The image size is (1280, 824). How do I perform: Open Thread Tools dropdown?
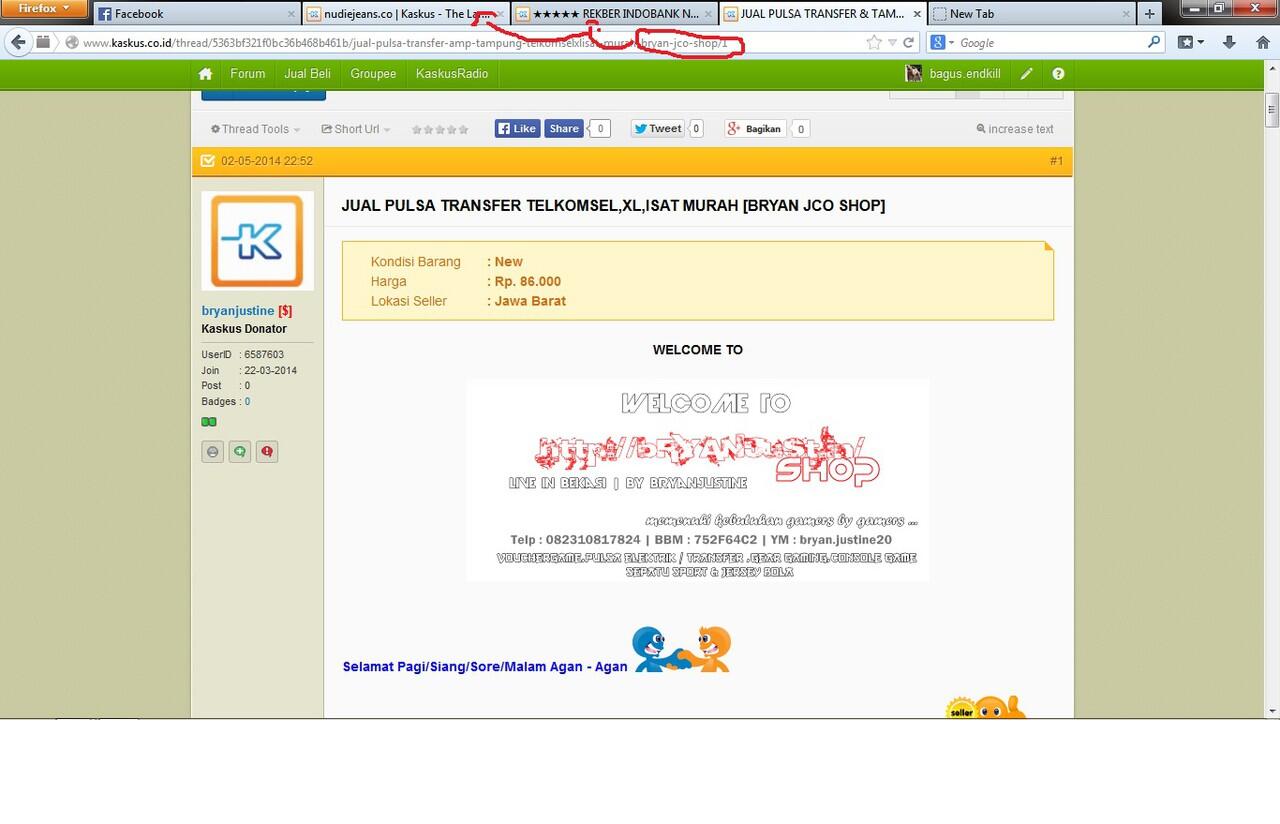pyautogui.click(x=256, y=129)
